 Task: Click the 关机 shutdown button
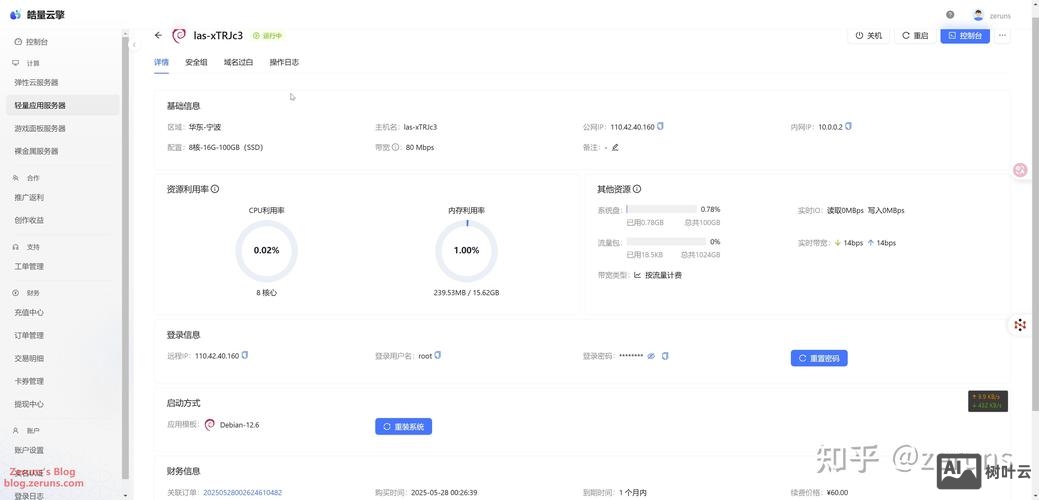tap(868, 35)
